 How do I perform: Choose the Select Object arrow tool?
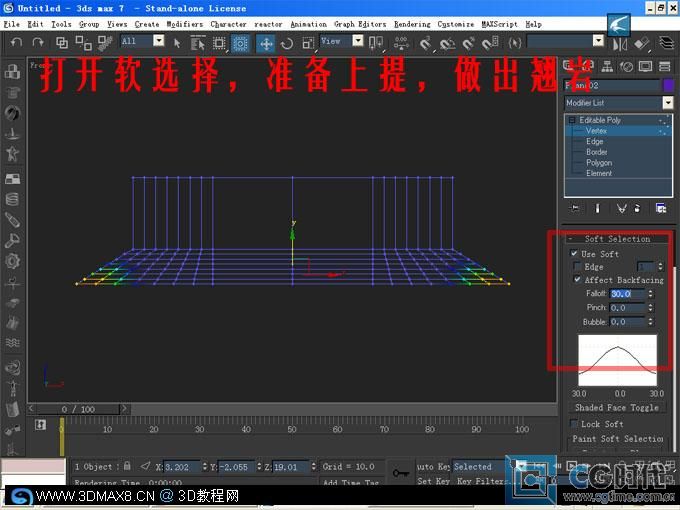[x=177, y=42]
